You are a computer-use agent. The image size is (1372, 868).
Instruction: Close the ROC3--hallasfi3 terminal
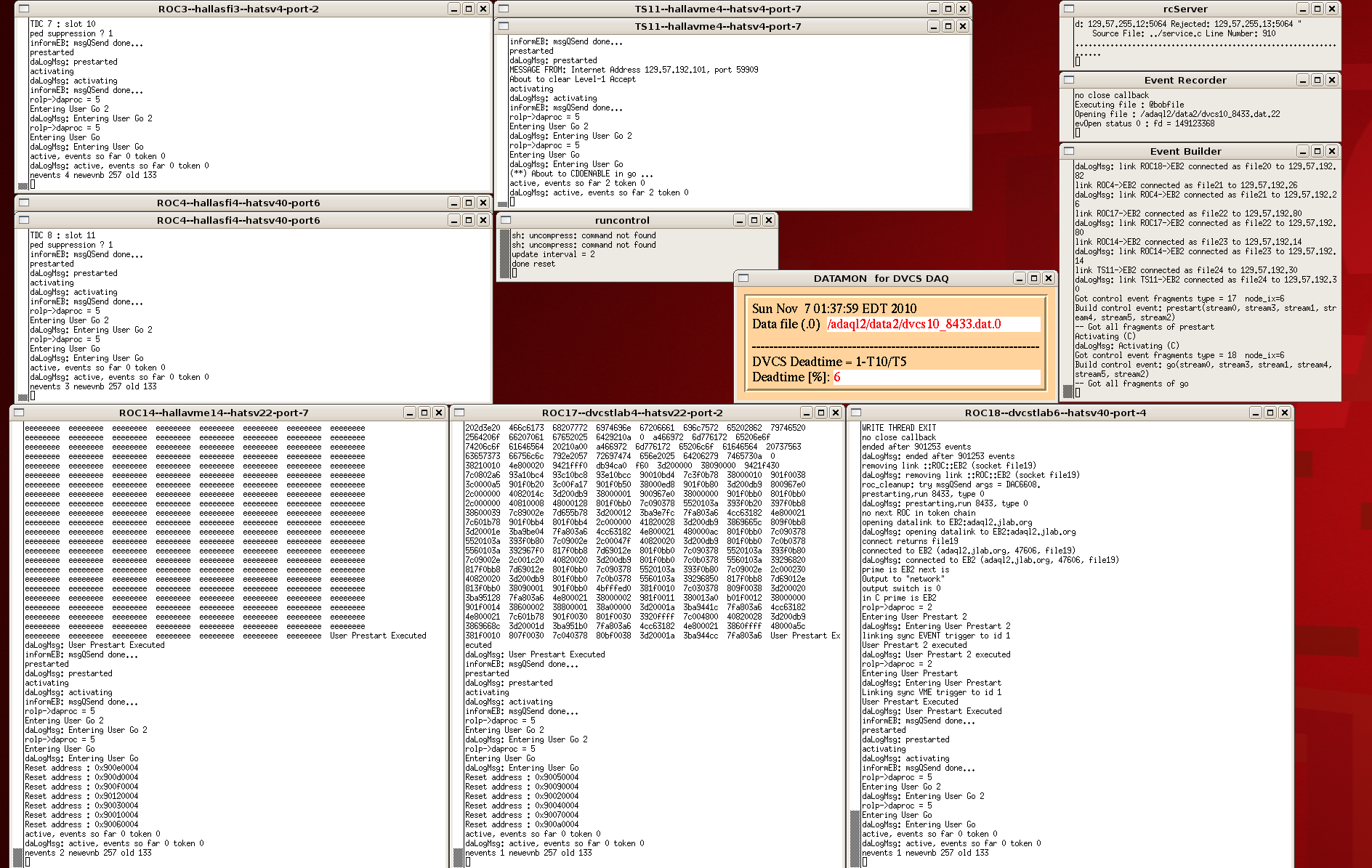[483, 9]
